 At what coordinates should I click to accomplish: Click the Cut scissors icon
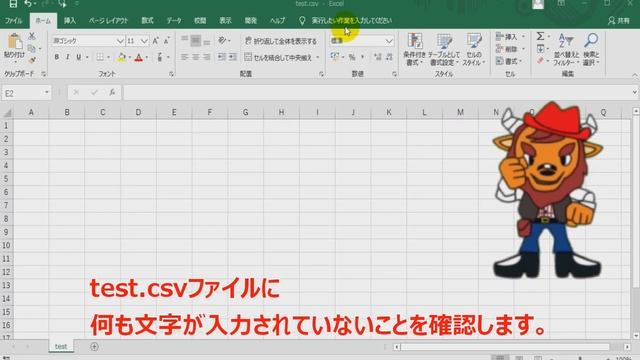click(x=32, y=36)
